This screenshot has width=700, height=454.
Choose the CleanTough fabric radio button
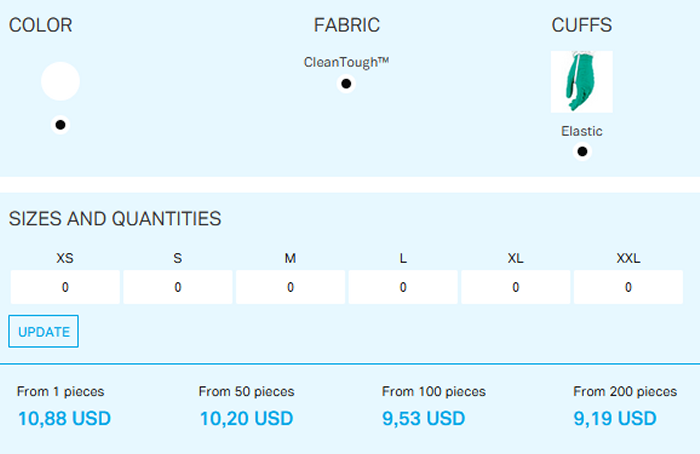coord(346,84)
